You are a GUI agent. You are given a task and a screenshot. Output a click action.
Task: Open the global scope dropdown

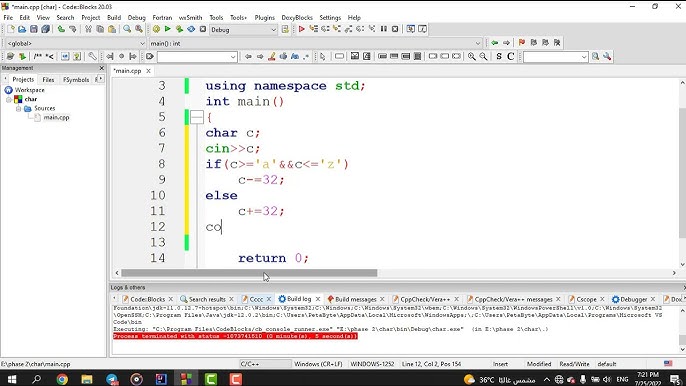pyautogui.click(x=75, y=43)
